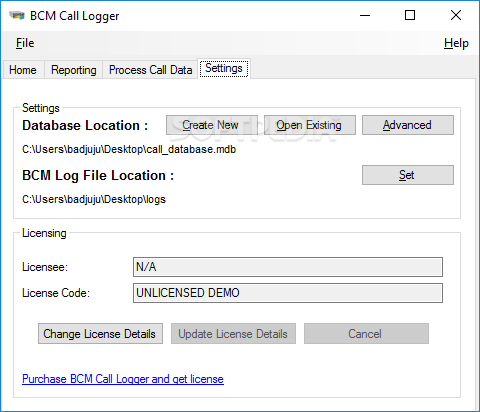The height and width of the screenshot is (412, 480).
Task: Minimize the BCM Call Logger window
Action: 365,15
